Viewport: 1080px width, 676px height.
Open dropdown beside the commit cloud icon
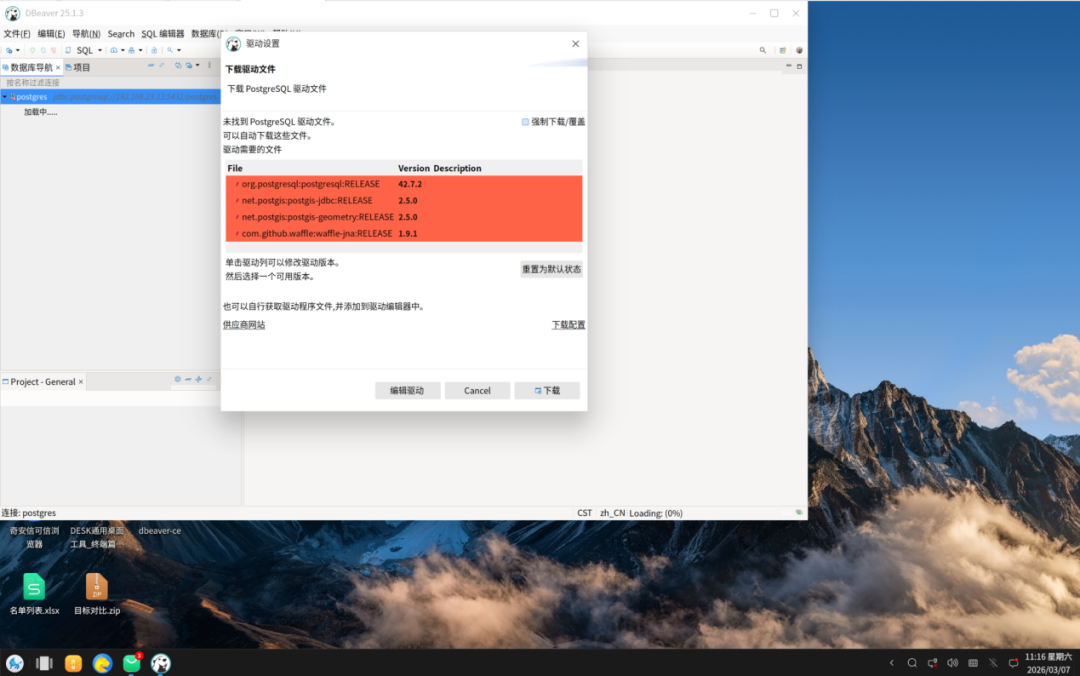(x=123, y=50)
